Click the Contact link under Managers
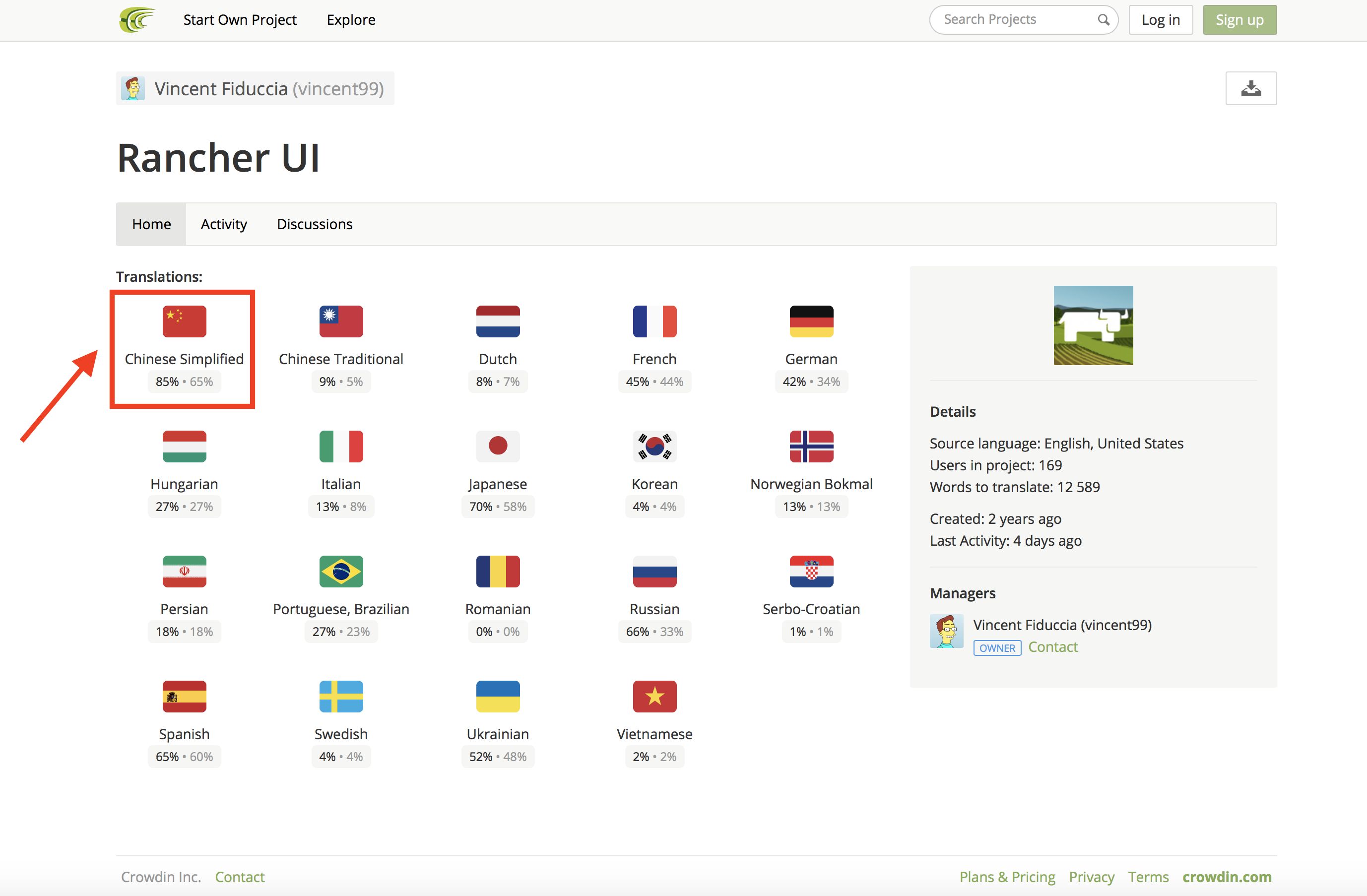The image size is (1367, 896). click(1052, 647)
